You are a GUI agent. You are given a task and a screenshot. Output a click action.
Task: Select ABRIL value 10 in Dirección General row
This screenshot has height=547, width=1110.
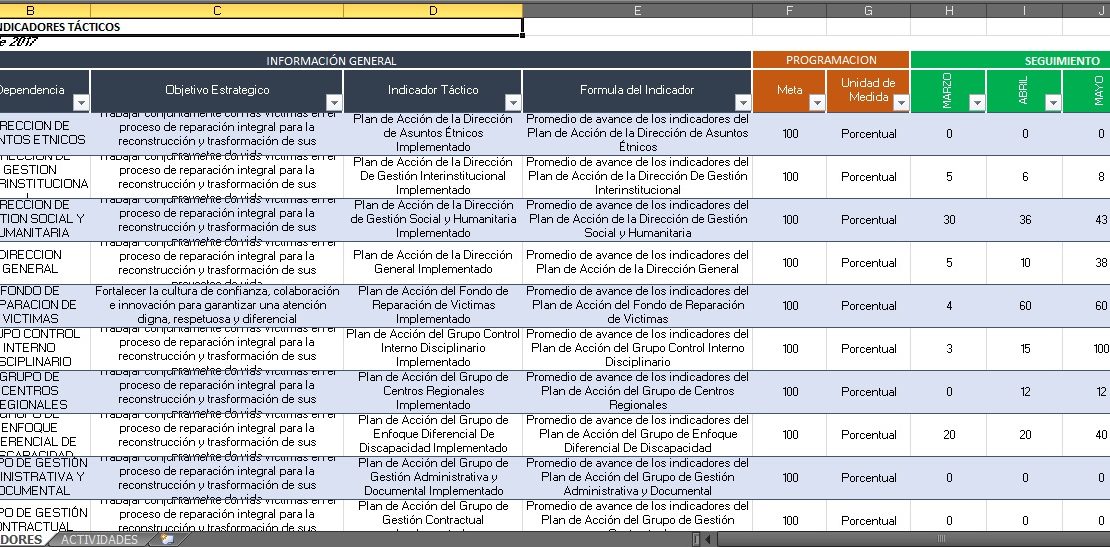[1024, 263]
